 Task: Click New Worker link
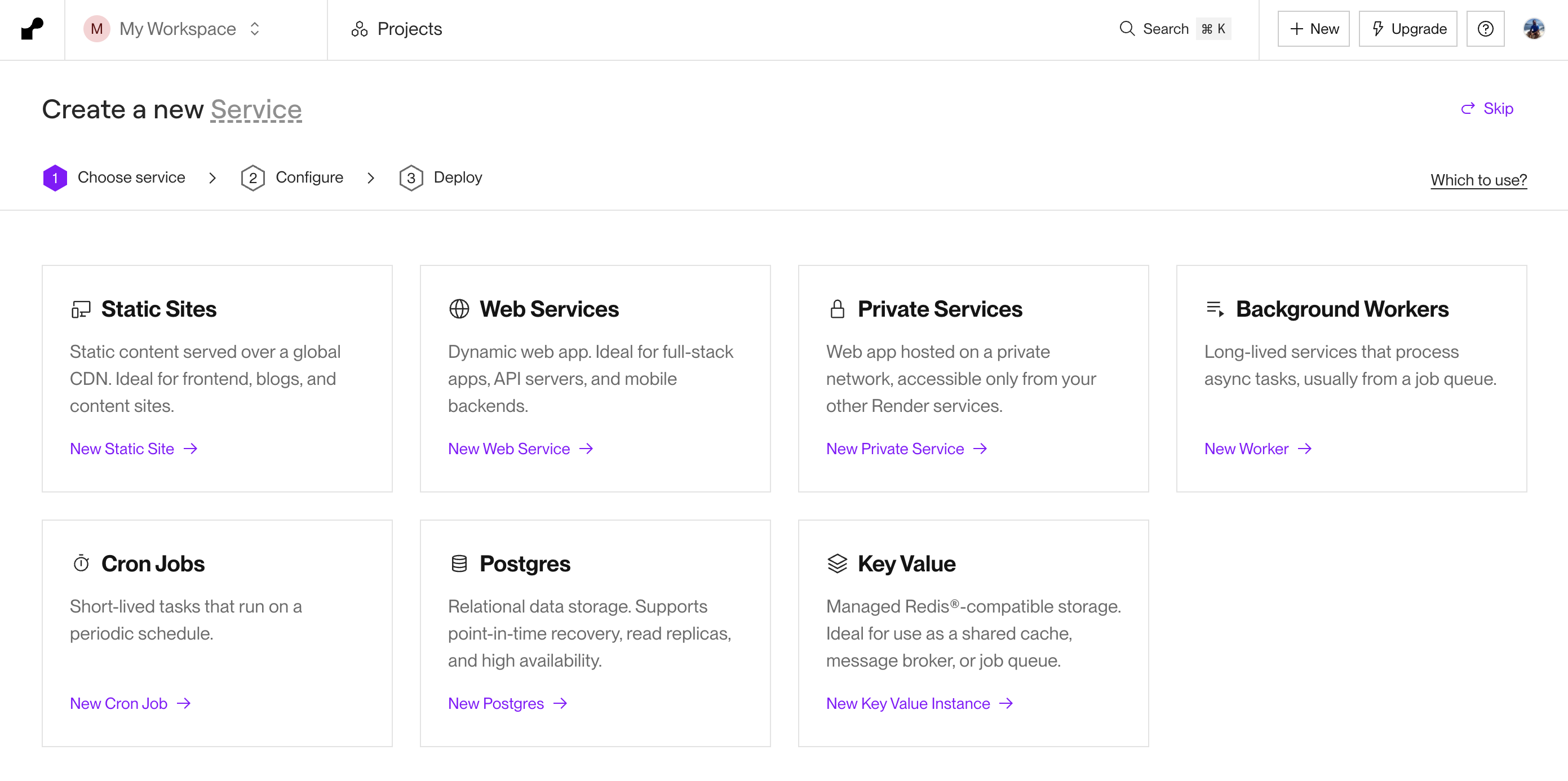[1246, 449]
